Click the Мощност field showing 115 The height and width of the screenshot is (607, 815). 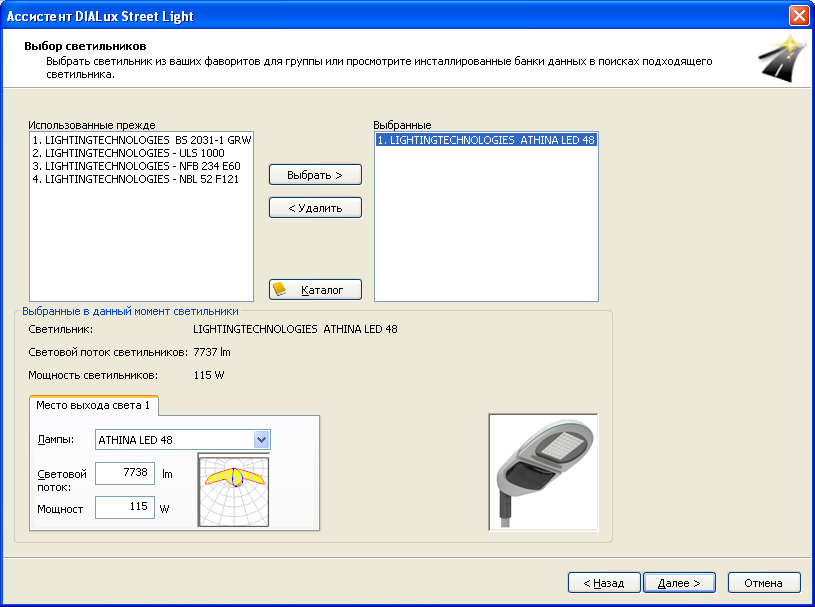pos(125,507)
